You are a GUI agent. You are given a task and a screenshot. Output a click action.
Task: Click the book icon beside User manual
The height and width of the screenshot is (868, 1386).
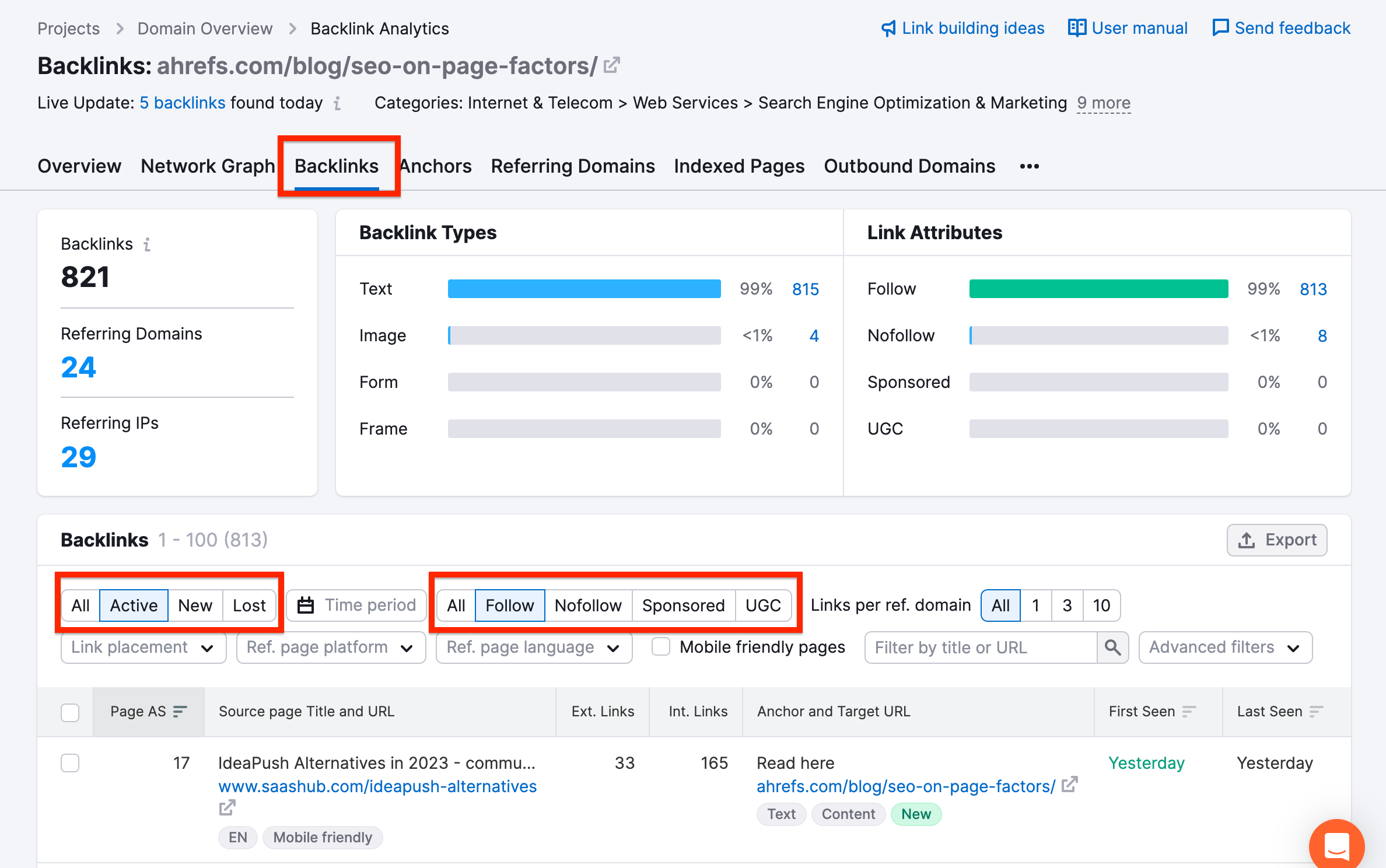(1077, 28)
